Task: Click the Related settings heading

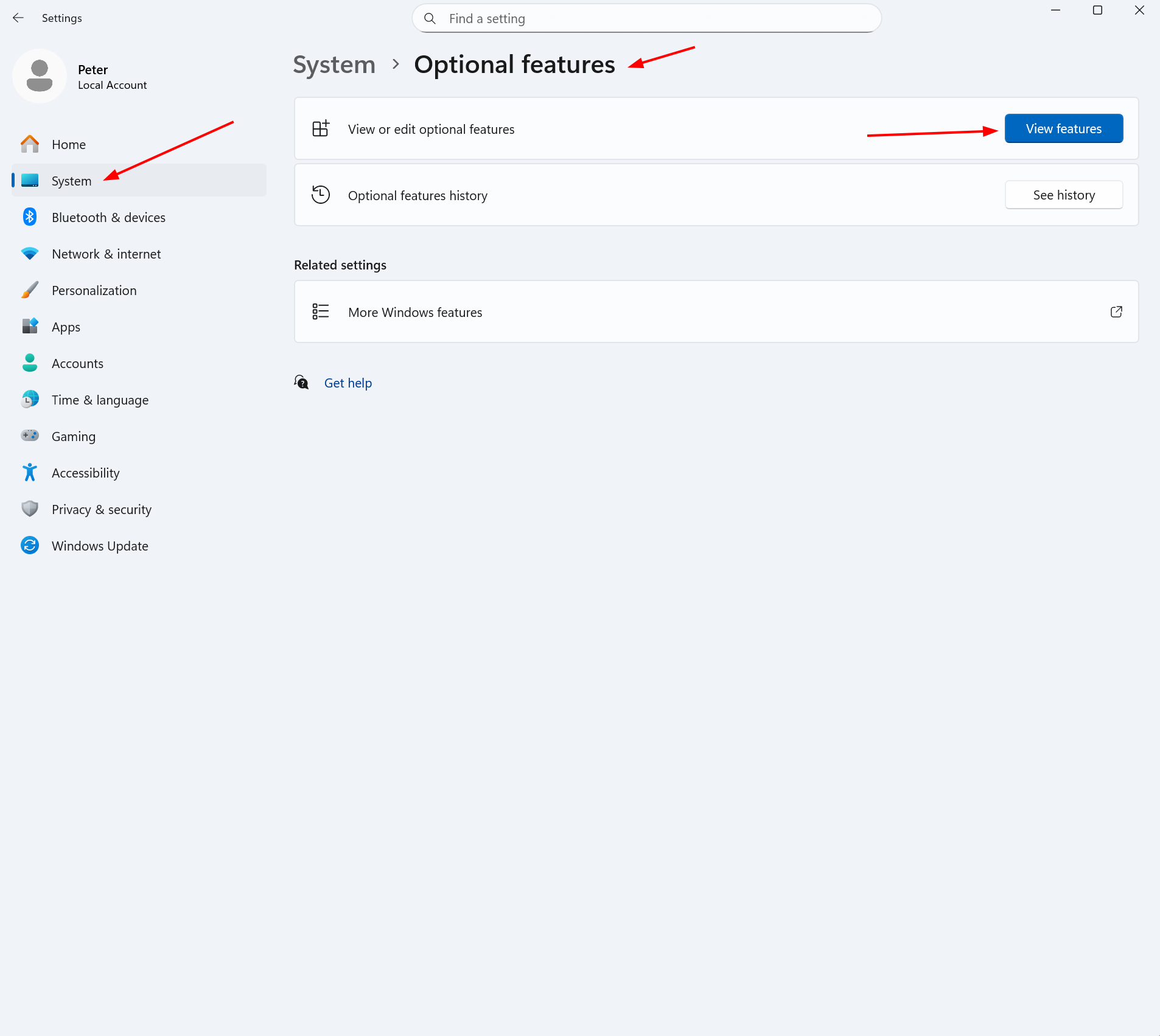Action: coord(340,265)
